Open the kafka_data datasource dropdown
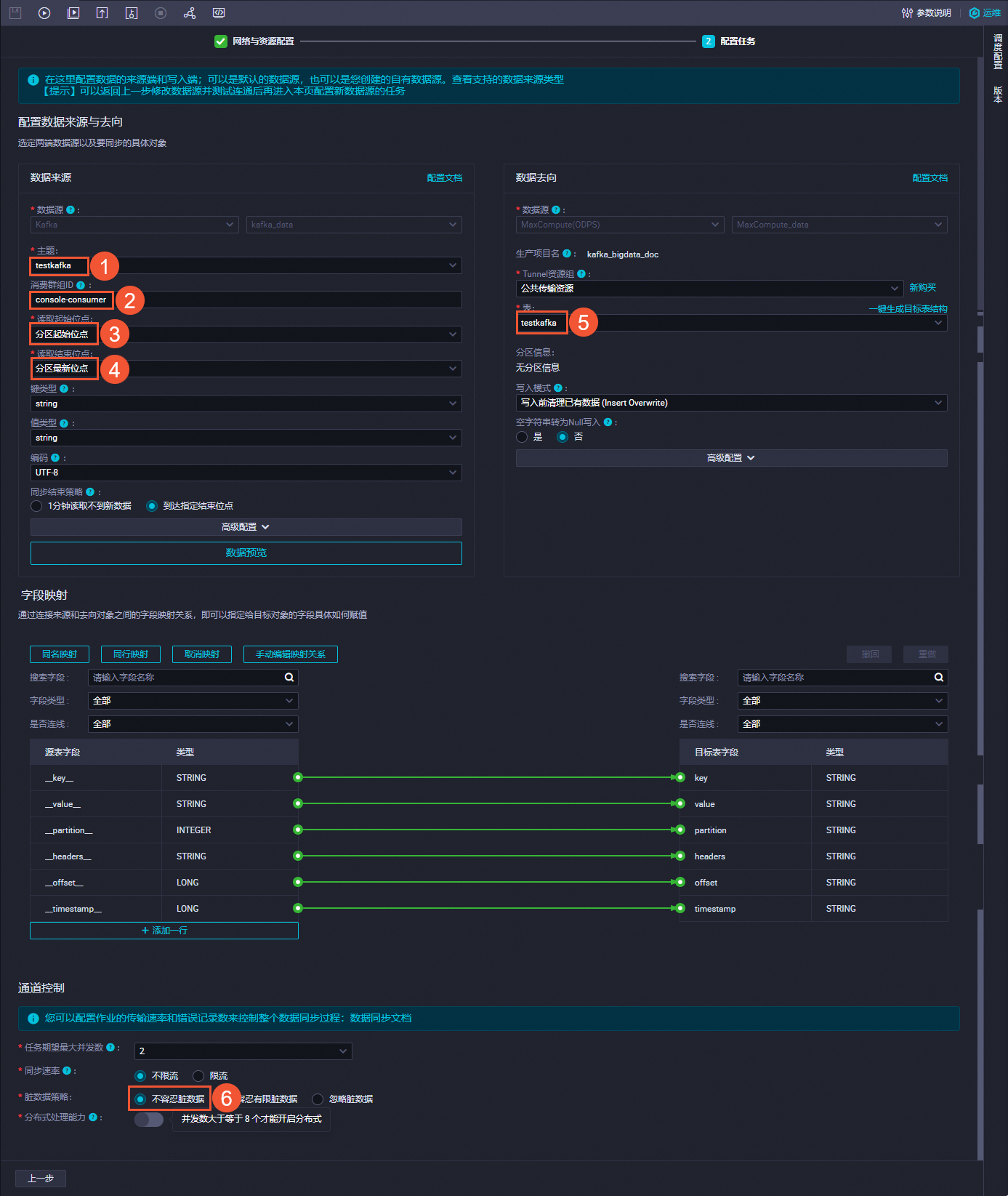This screenshot has height=1196, width=1008. coord(354,225)
